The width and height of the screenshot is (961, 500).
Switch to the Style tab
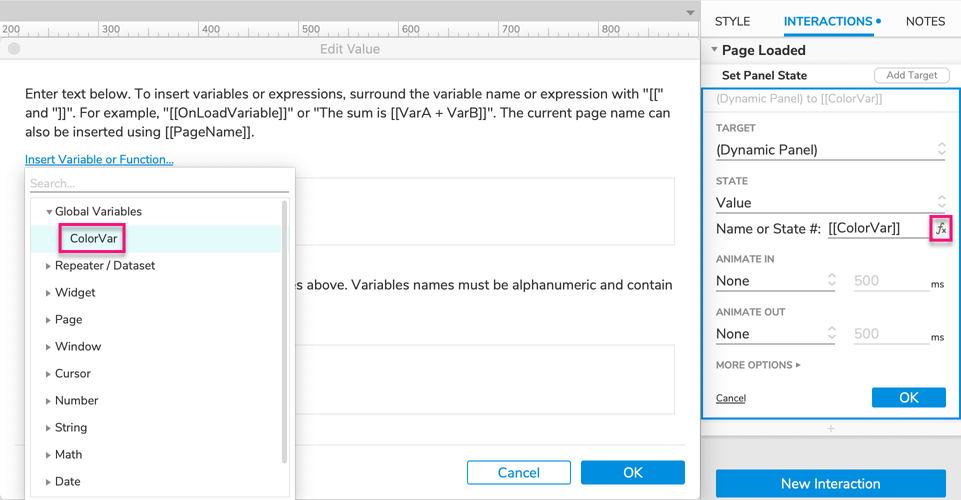[732, 21]
